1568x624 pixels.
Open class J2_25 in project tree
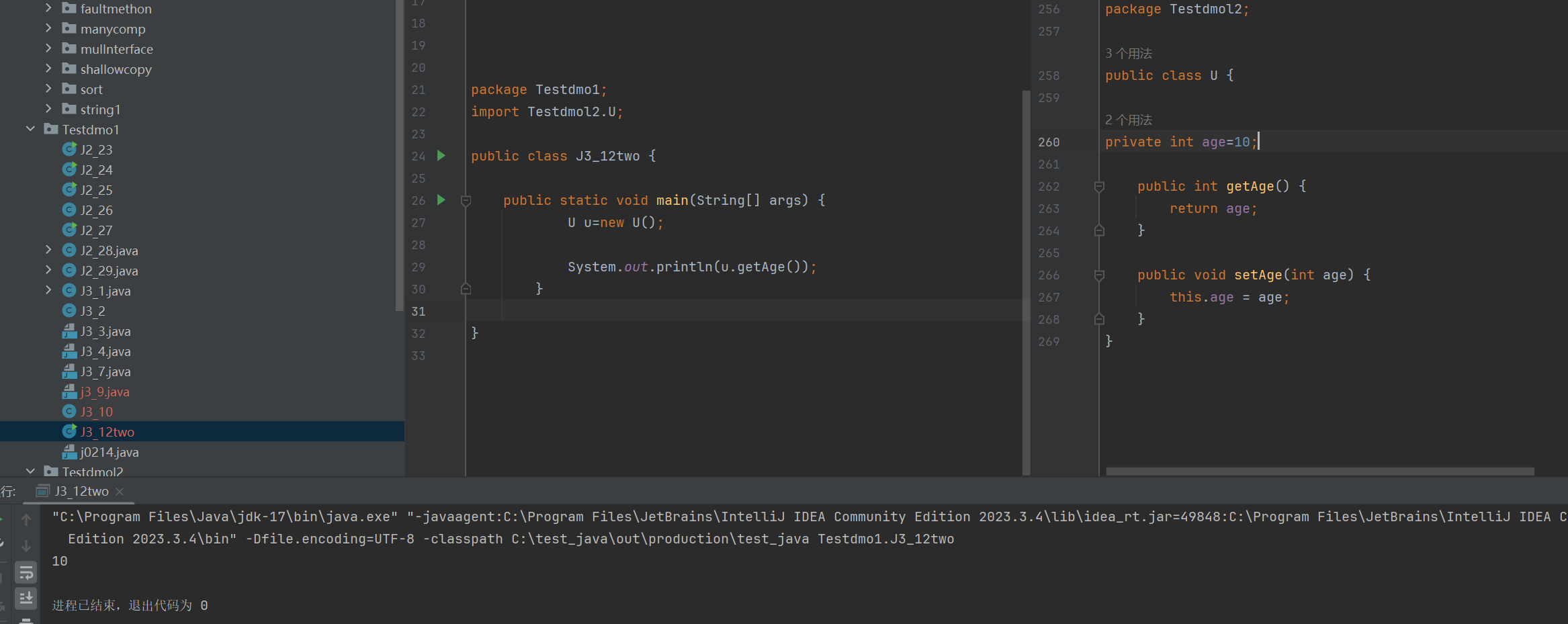tap(96, 190)
